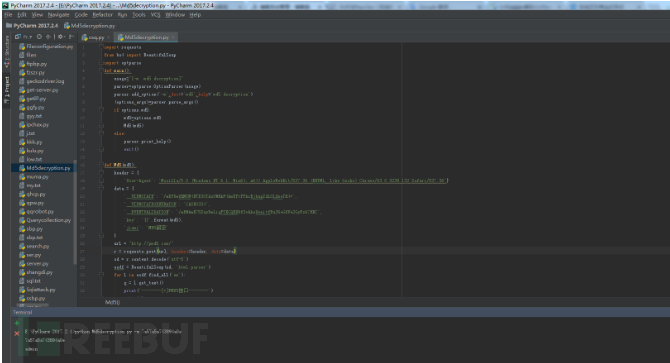Select sshp.py in project tree
Viewport: 670px width, 363px height.
(x=35, y=298)
